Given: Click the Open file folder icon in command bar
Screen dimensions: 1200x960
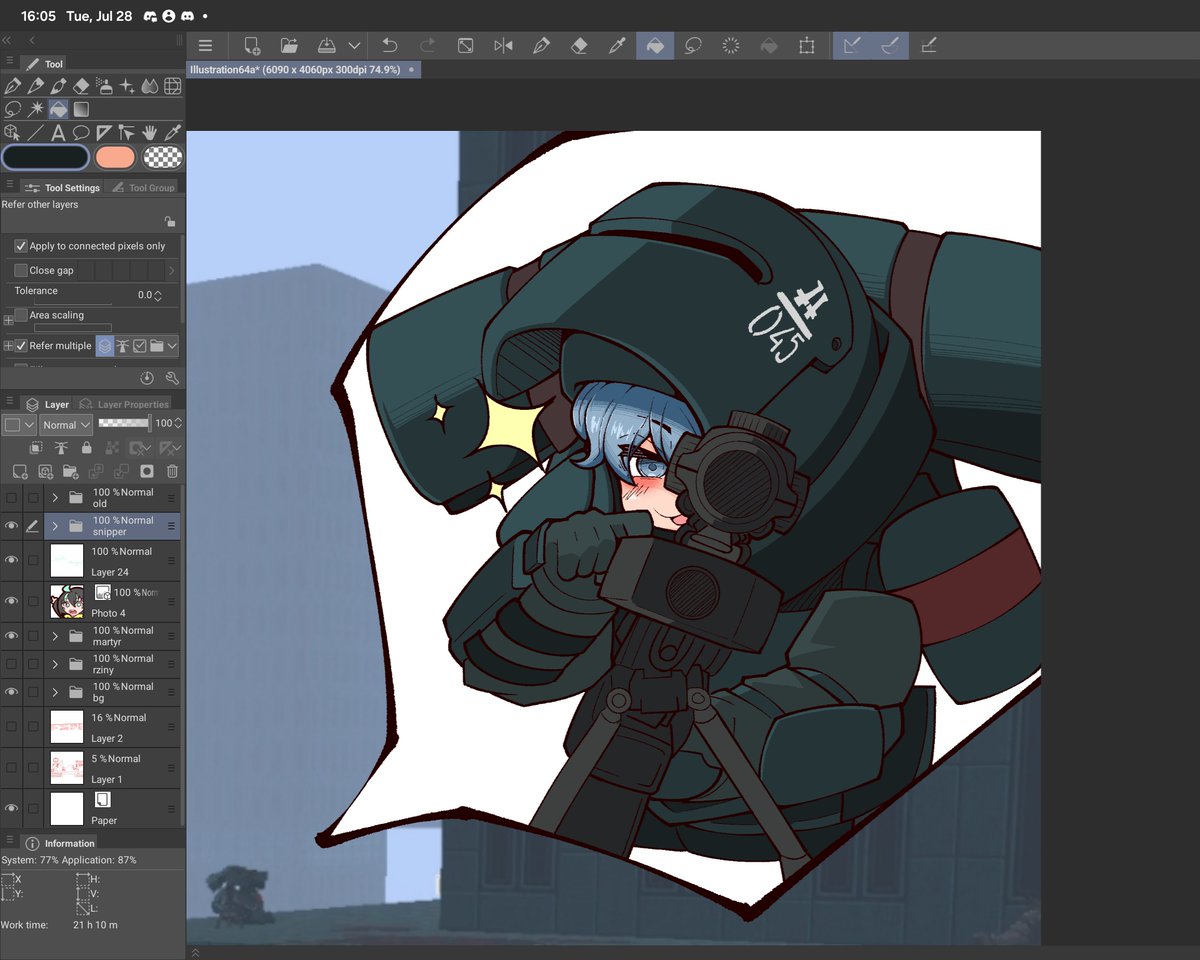Looking at the screenshot, I should (289, 46).
